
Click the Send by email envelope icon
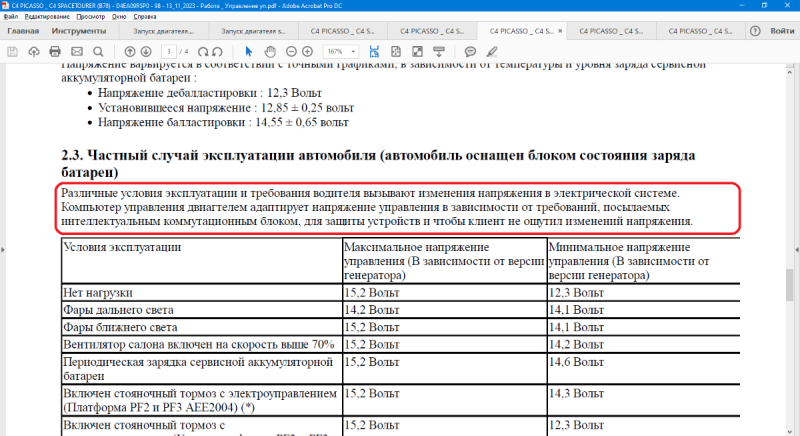pos(79,51)
